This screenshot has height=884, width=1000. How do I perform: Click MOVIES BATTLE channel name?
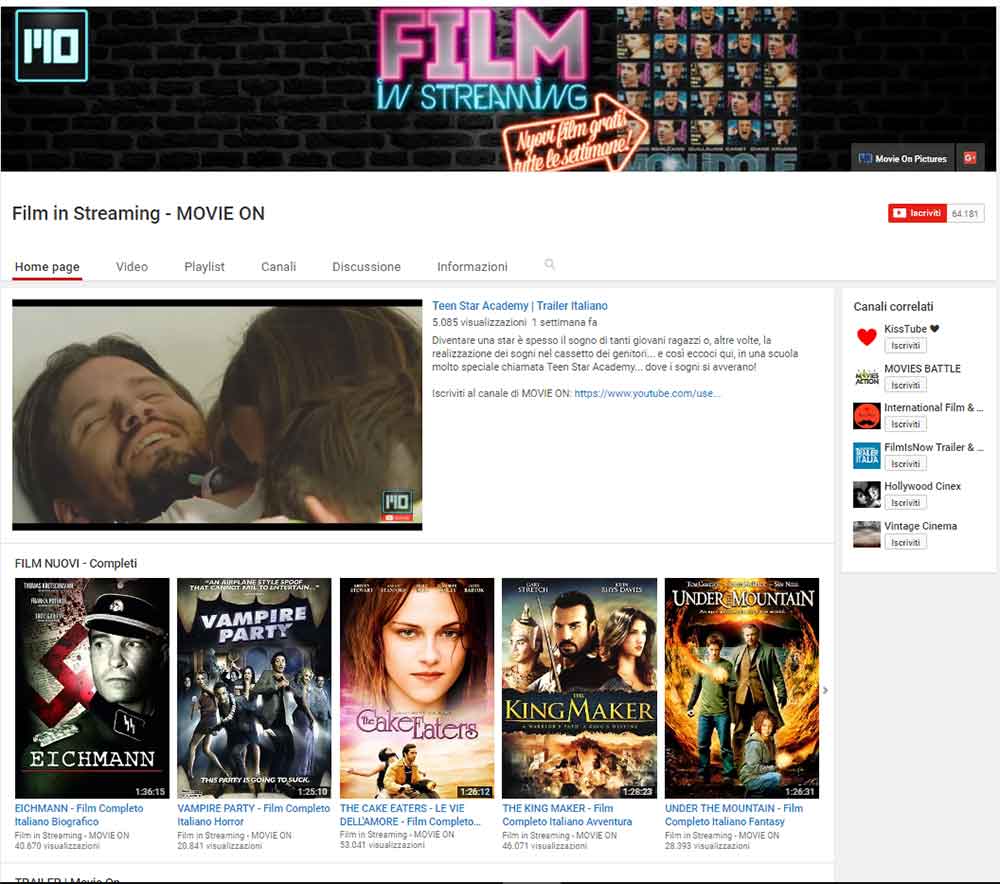click(x=922, y=368)
